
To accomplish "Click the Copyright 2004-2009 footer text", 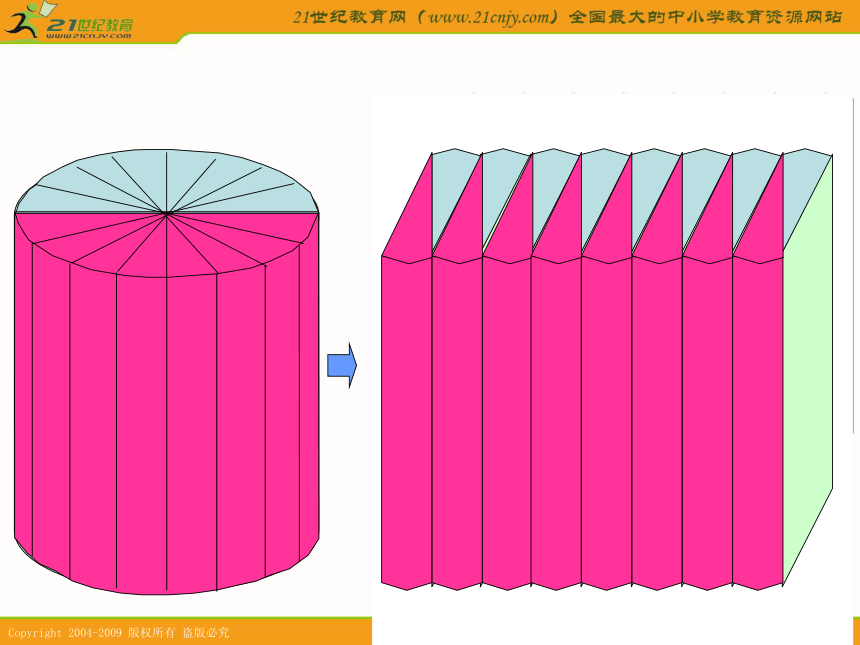I will click(118, 633).
